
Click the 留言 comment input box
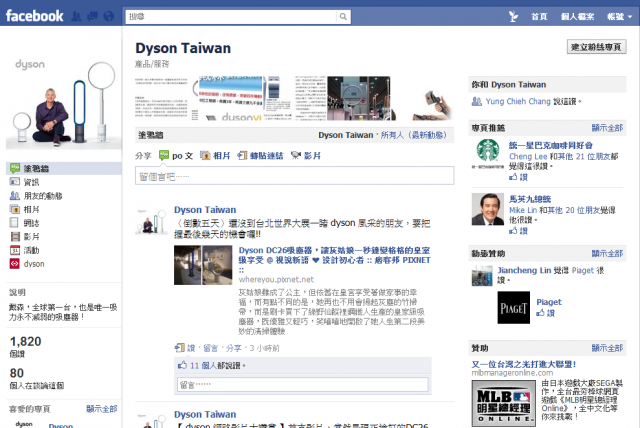tap(303, 384)
